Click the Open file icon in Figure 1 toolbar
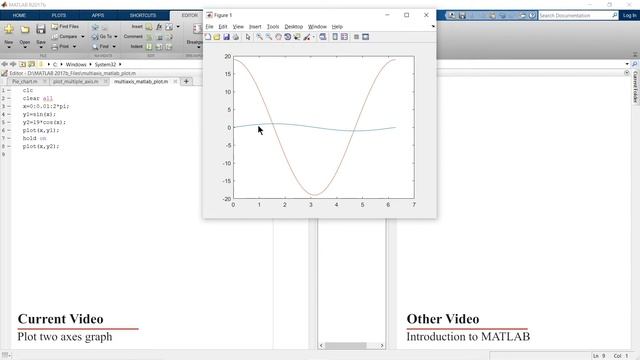This screenshot has height=360, width=640. pyautogui.click(x=217, y=37)
